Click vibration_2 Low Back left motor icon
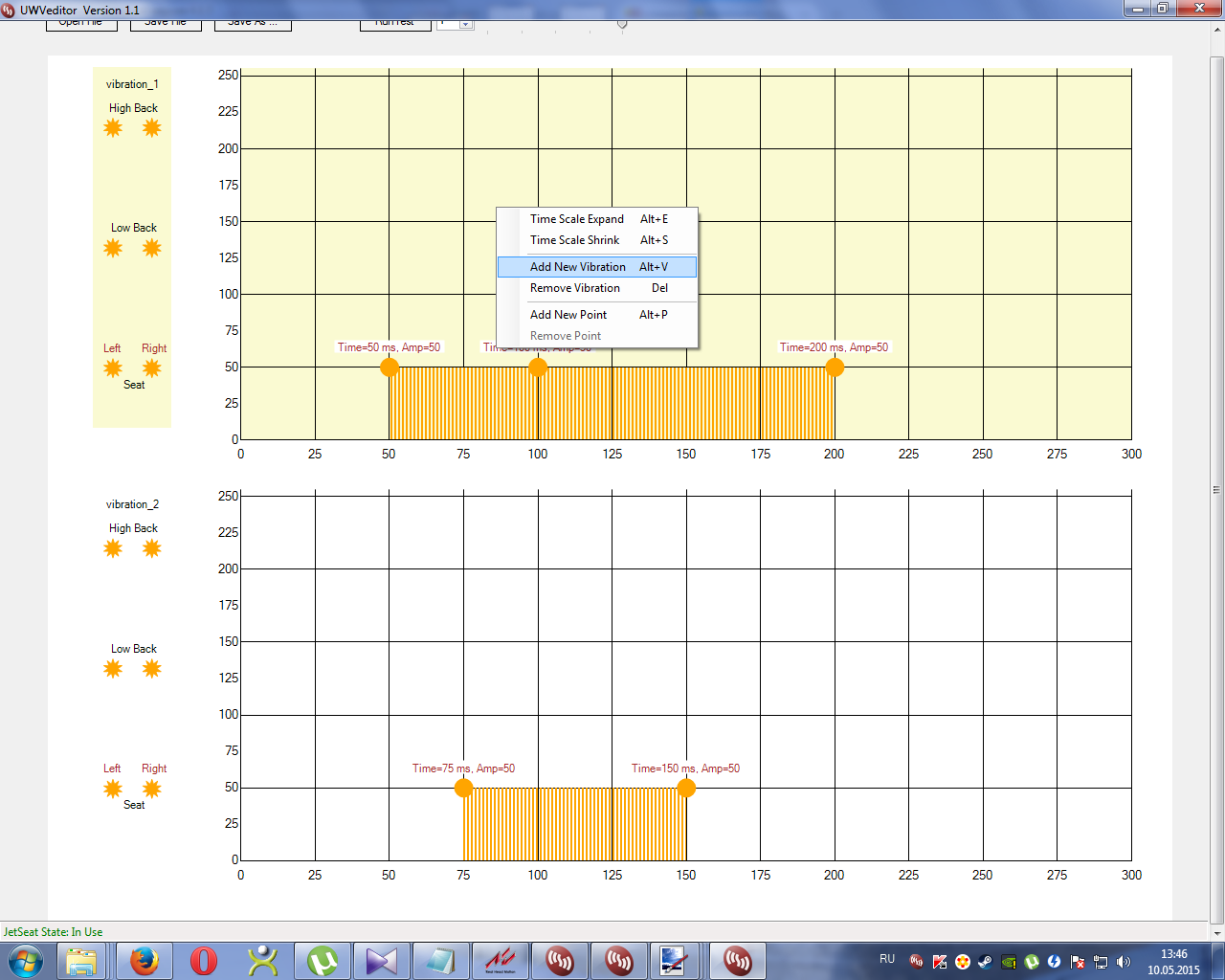Screen dimensions: 1225x980 tap(113, 669)
